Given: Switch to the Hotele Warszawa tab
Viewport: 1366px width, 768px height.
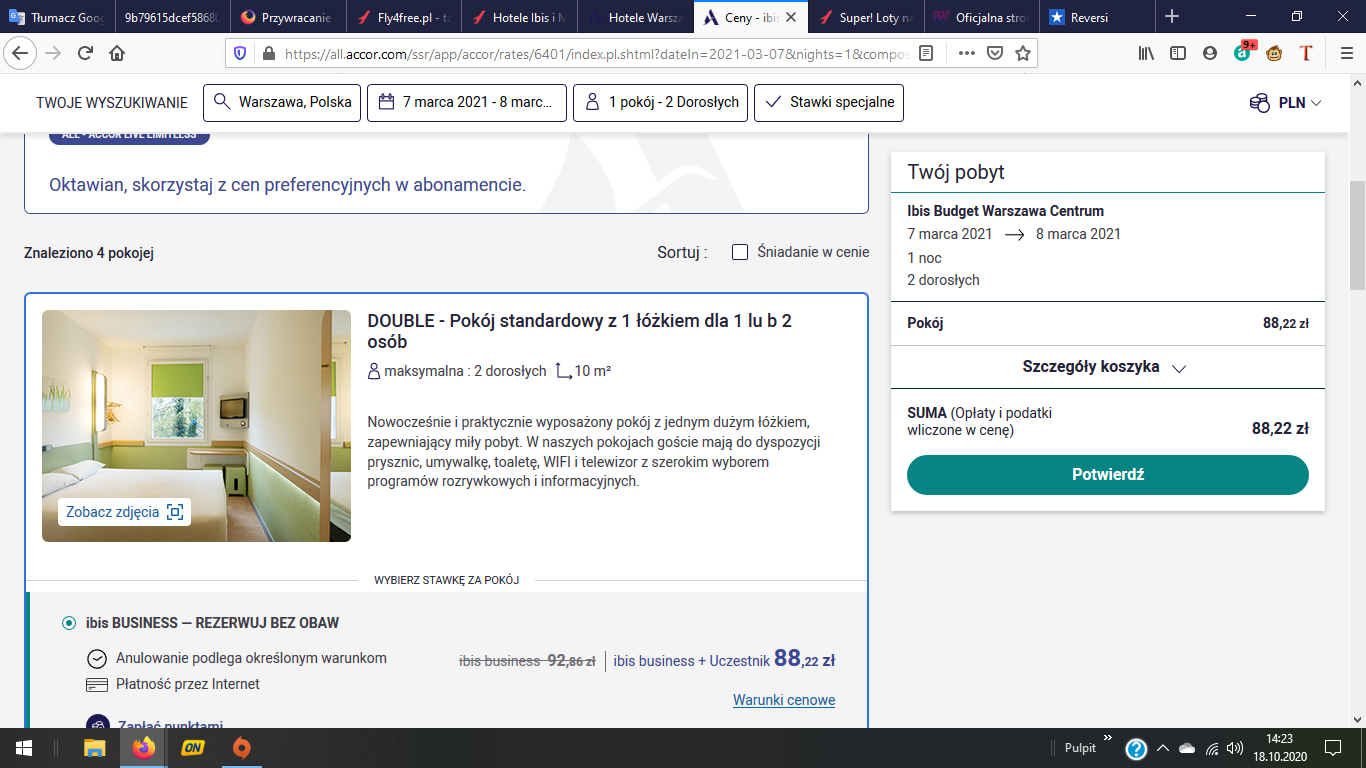Looking at the screenshot, I should 637,17.
